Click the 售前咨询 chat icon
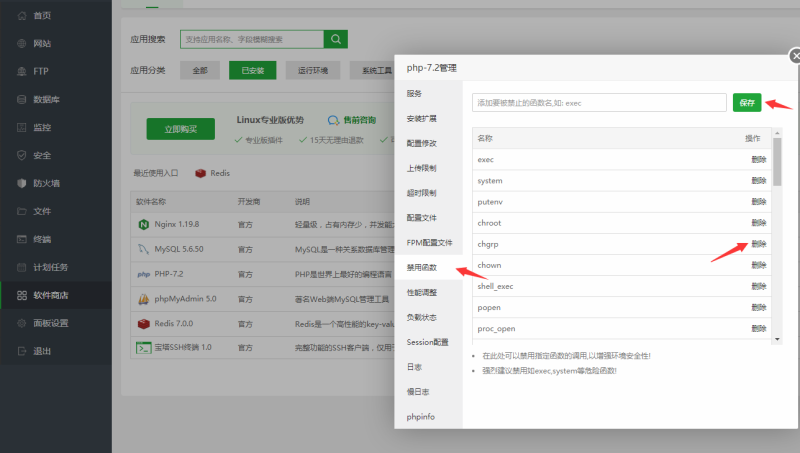Viewport: 800px width, 453px height. pyautogui.click(x=333, y=120)
